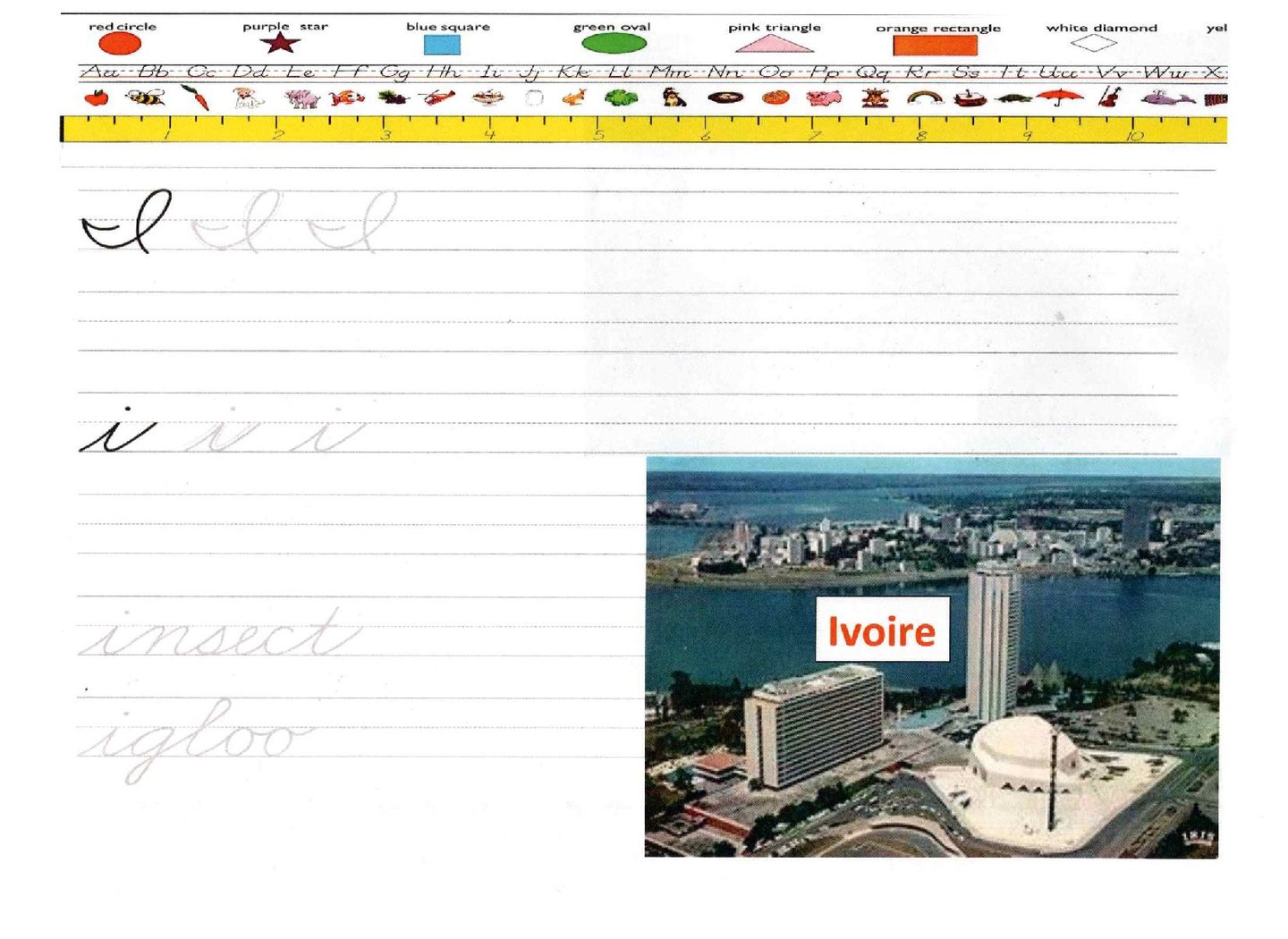Image resolution: width=1288 pixels, height=939 pixels.
Task: Click the rainbow picture under Rr
Action: click(x=925, y=97)
